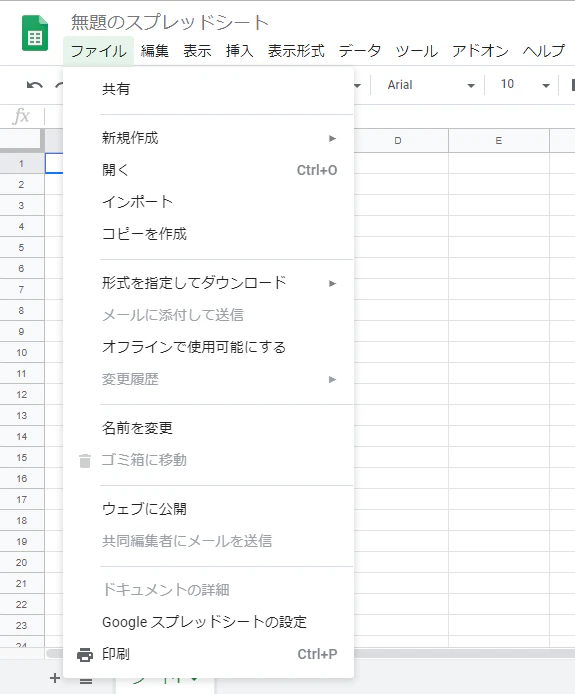Open the font size 10 dropdown
Screen dimensions: 575x694
point(525,85)
